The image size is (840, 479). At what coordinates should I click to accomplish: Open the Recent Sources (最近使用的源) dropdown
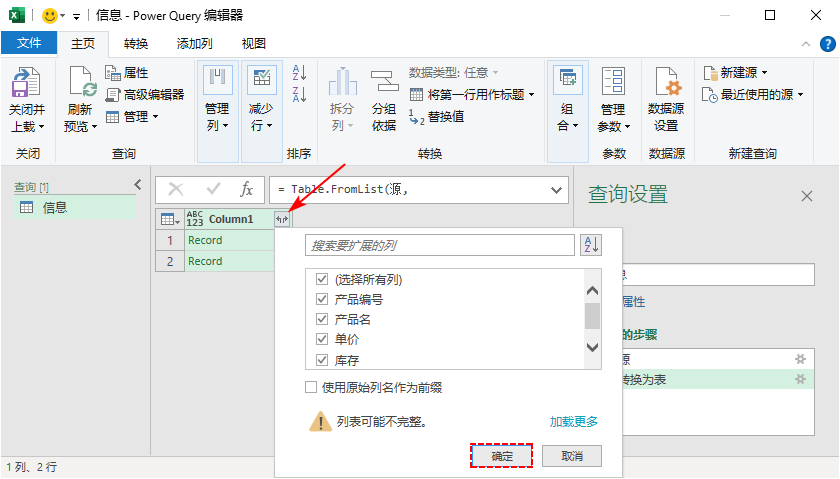[753, 95]
